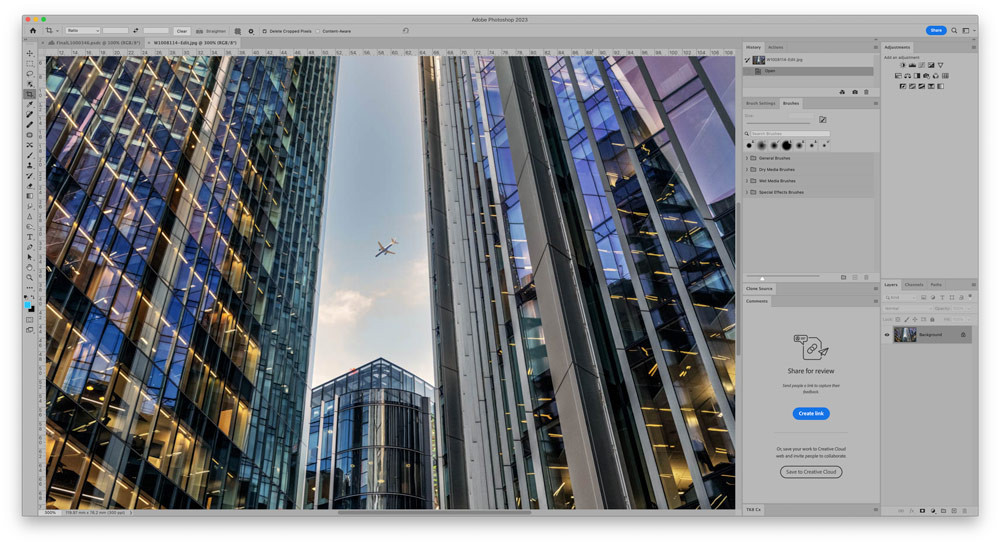Screen dimensions: 1000x545
Task: Select the Move tool
Action: (30, 54)
